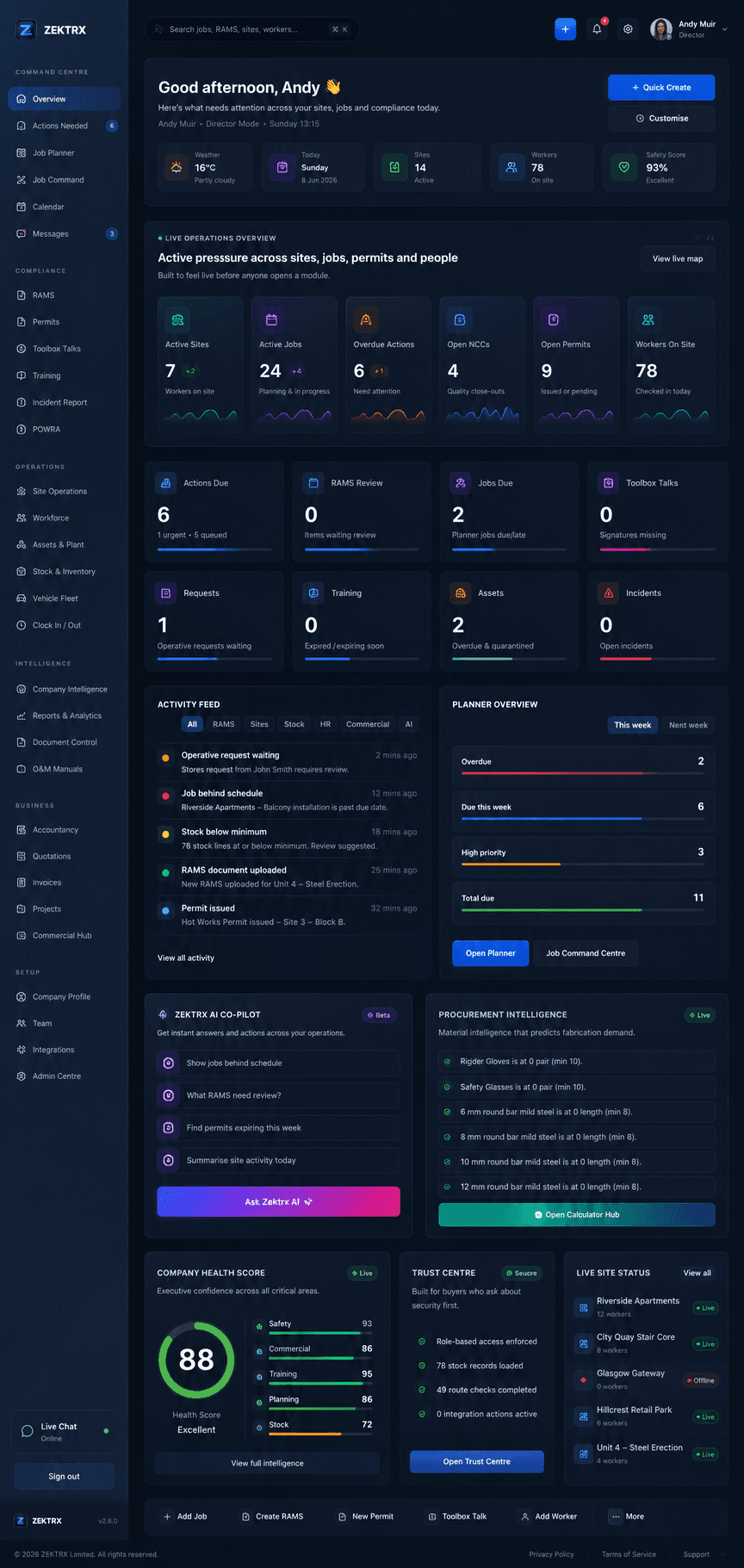Click Live Chat in sidebar

[x=62, y=1431]
